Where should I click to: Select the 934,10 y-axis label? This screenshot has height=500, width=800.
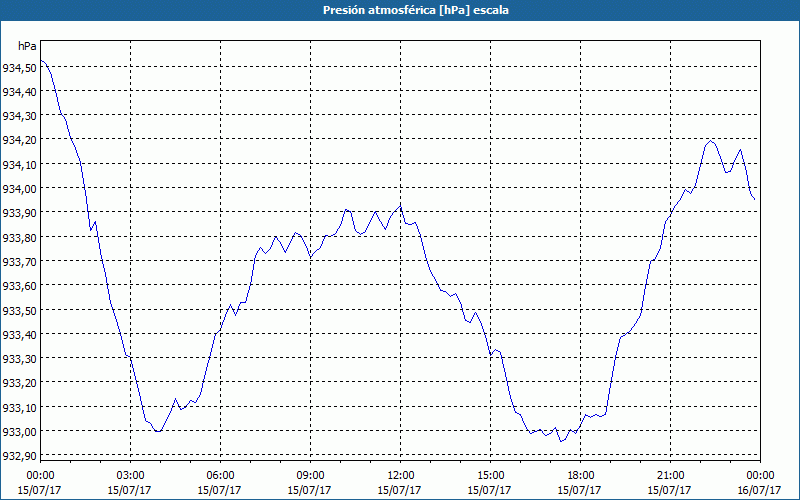tap(19, 164)
